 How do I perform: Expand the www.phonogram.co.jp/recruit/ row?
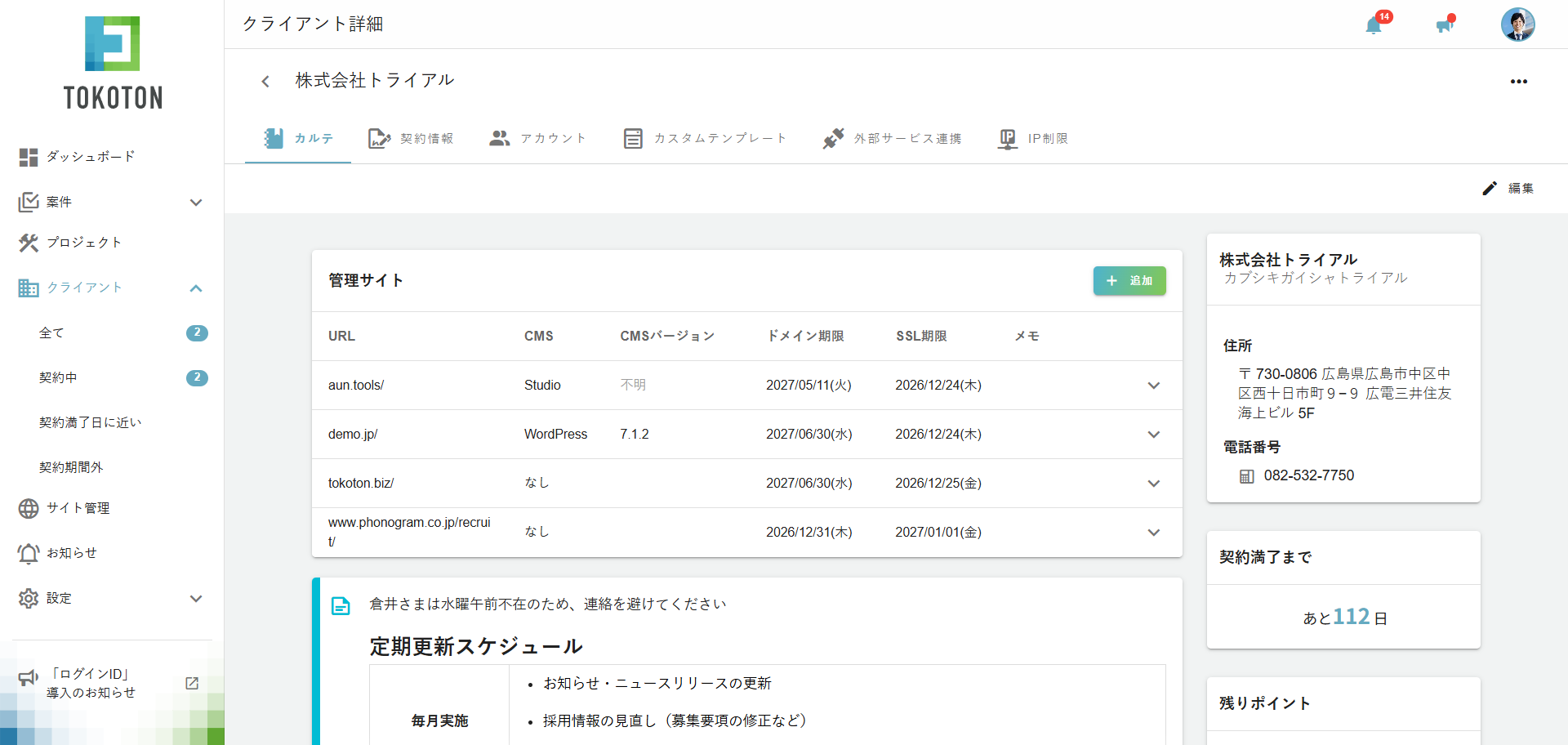(x=1154, y=533)
